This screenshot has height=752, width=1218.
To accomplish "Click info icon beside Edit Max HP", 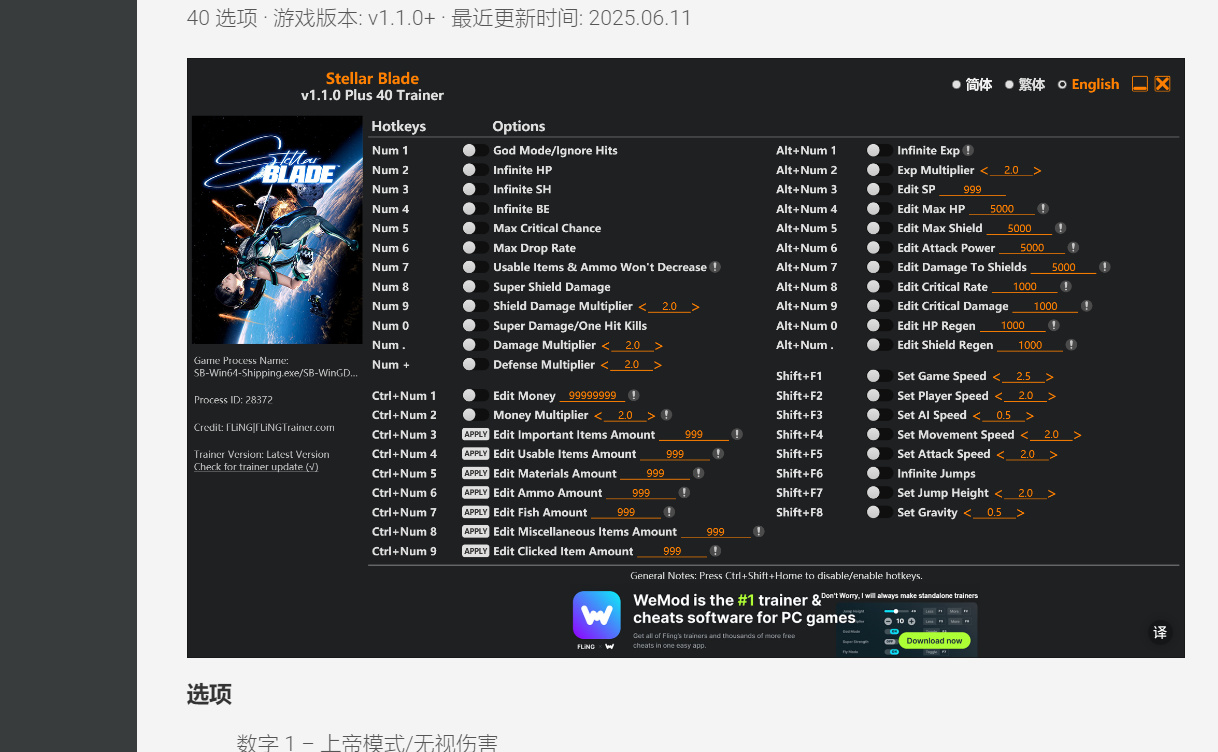I will pyautogui.click(x=1043, y=209).
